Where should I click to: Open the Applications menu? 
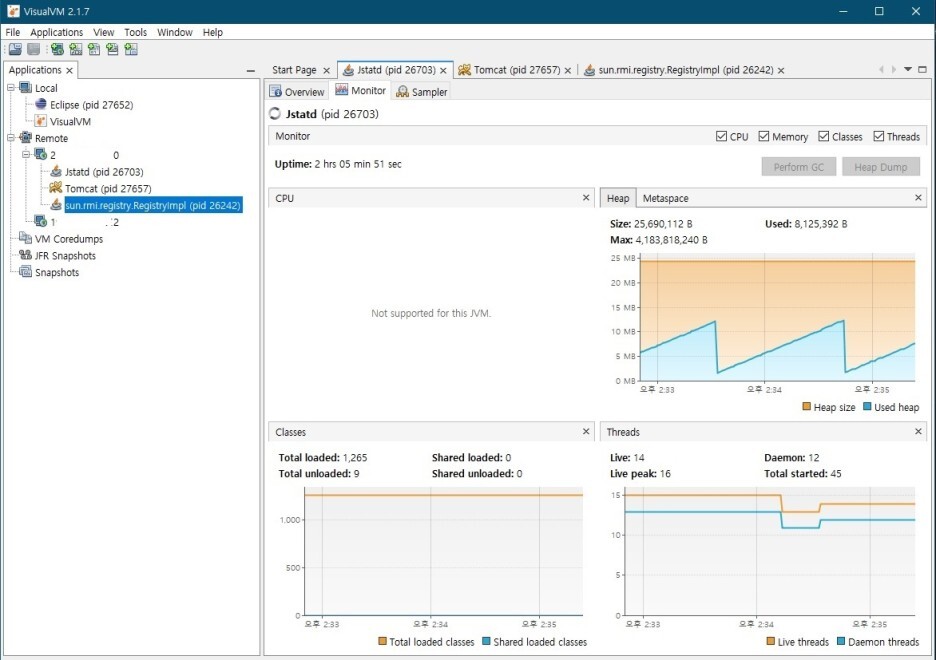coord(57,32)
